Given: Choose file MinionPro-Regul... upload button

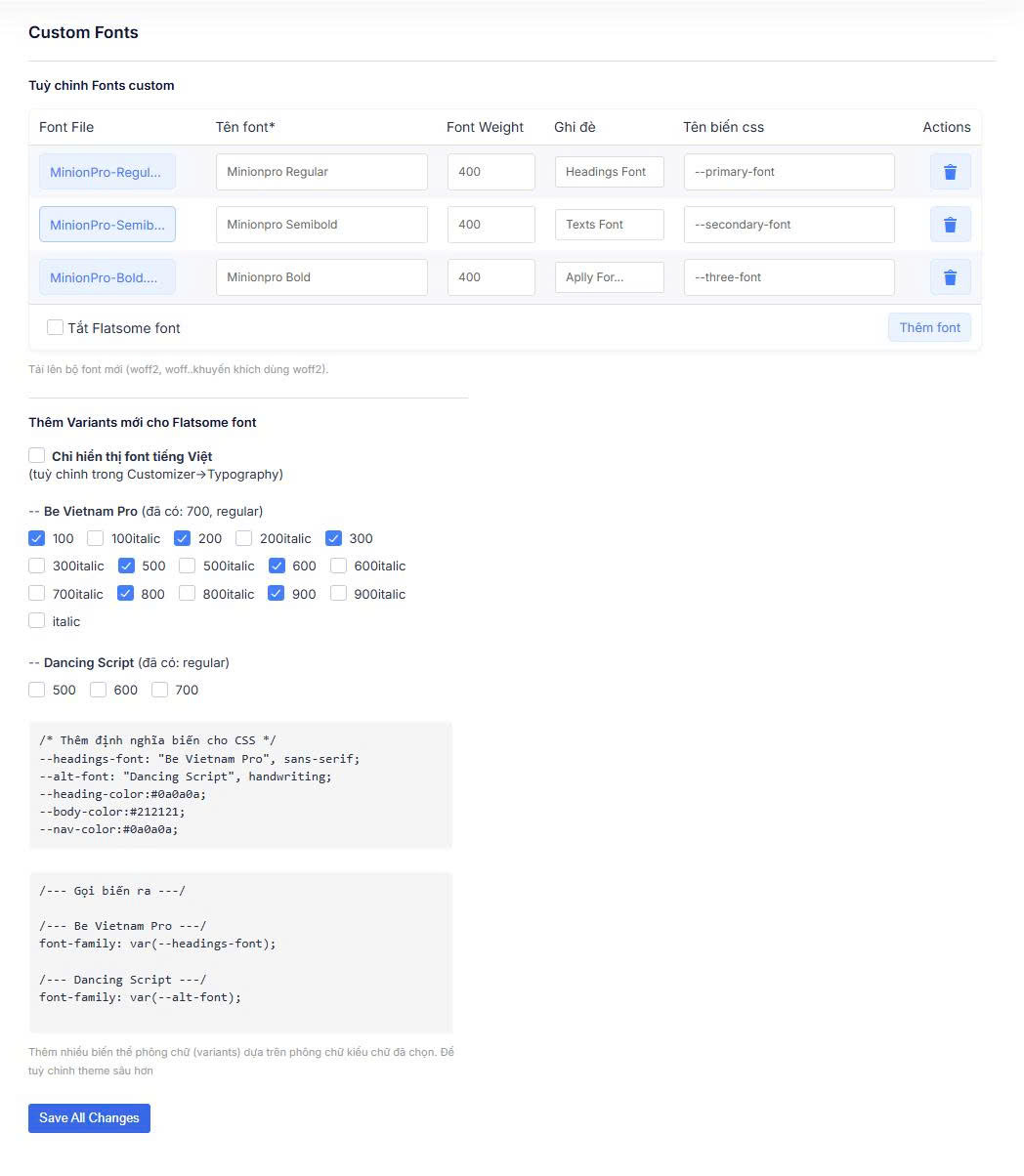Looking at the screenshot, I should (107, 172).
